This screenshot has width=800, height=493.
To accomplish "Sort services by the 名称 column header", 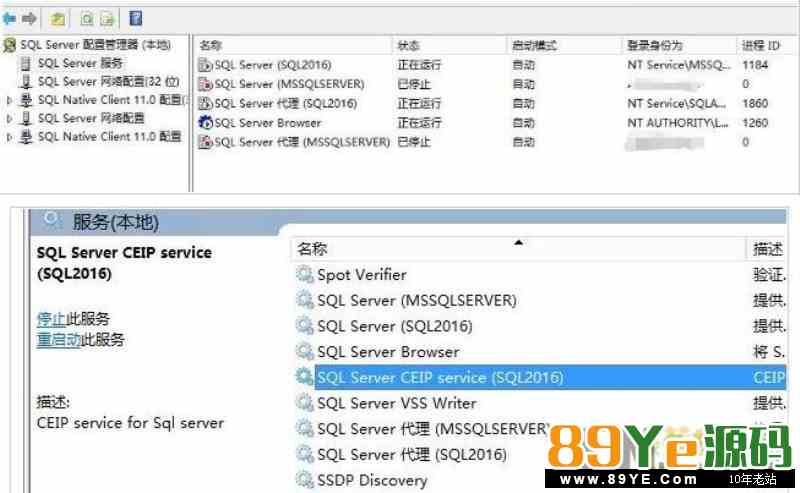I will (x=312, y=249).
